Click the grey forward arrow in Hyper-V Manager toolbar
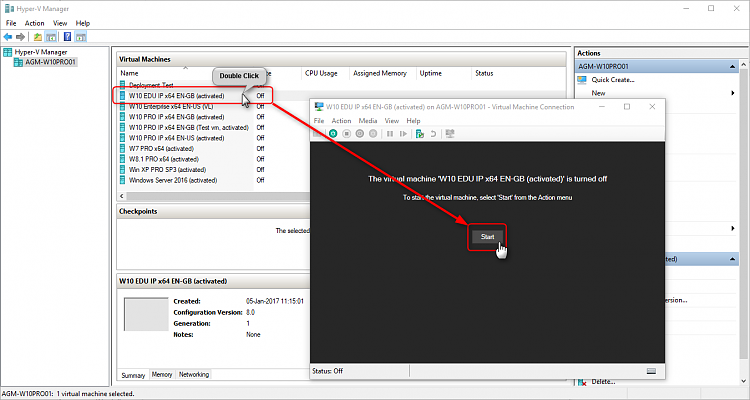The width and height of the screenshot is (750, 400). (x=20, y=37)
